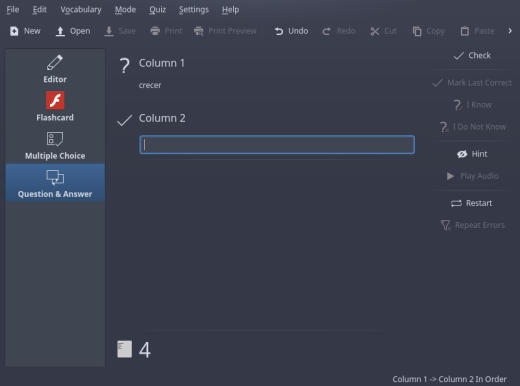The height and width of the screenshot is (386, 520).
Task: Open the Flashcard quiz mode
Action: (55, 107)
